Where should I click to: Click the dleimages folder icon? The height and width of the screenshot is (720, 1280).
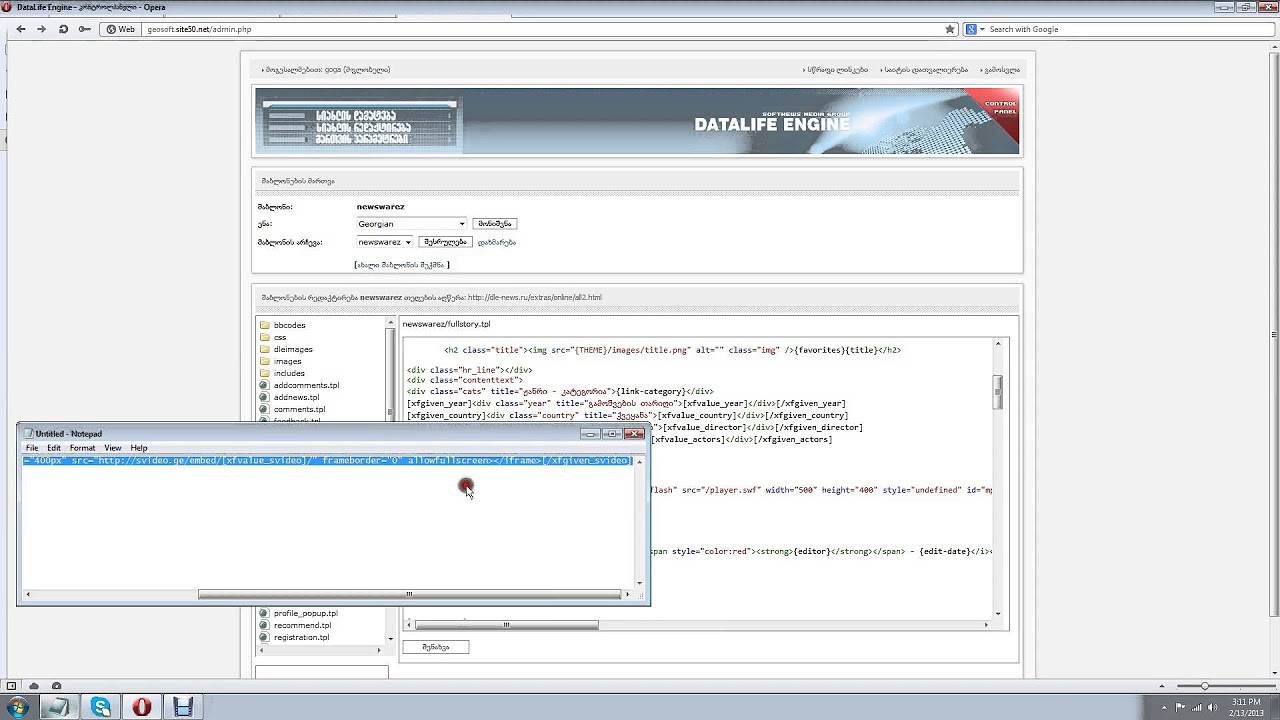[x=264, y=349]
